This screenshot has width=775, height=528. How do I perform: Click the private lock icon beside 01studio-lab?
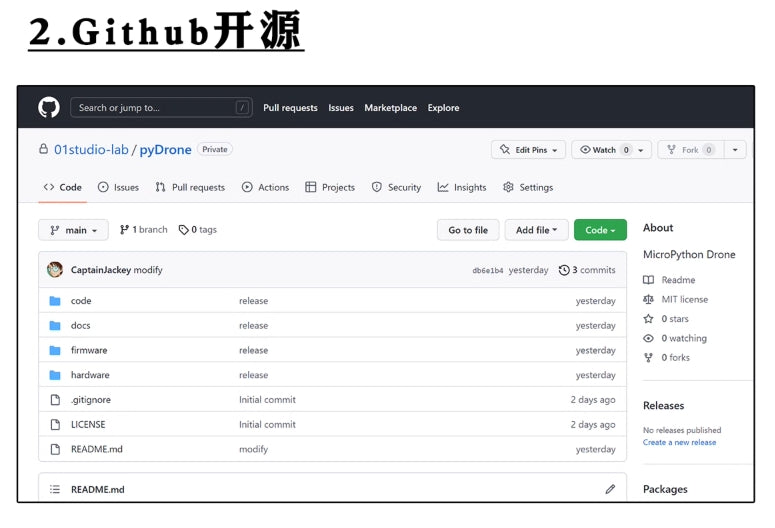pos(43,149)
